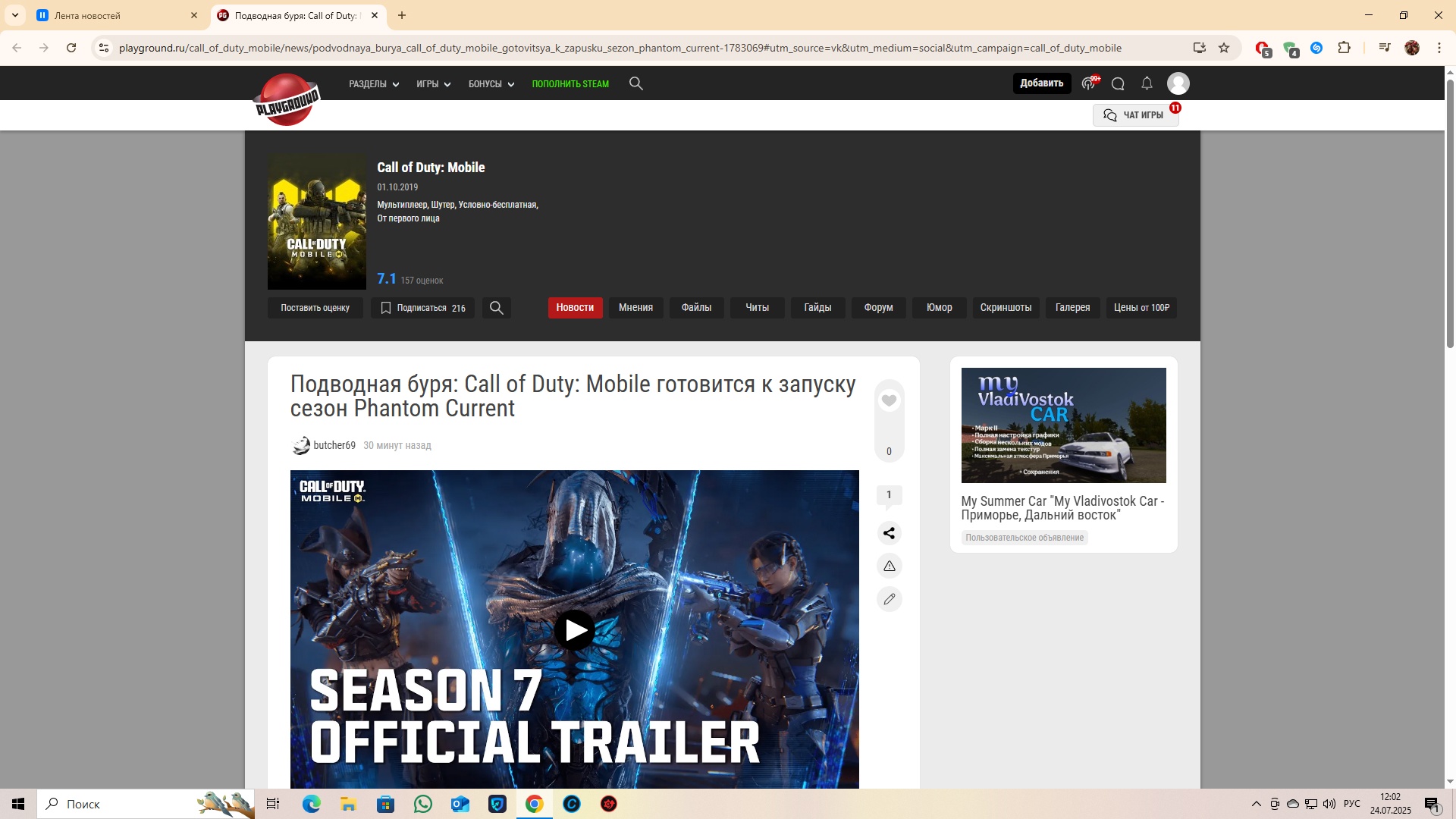Screen dimensions: 1456x819
Task: Open notifications bell icon
Action: click(1147, 83)
